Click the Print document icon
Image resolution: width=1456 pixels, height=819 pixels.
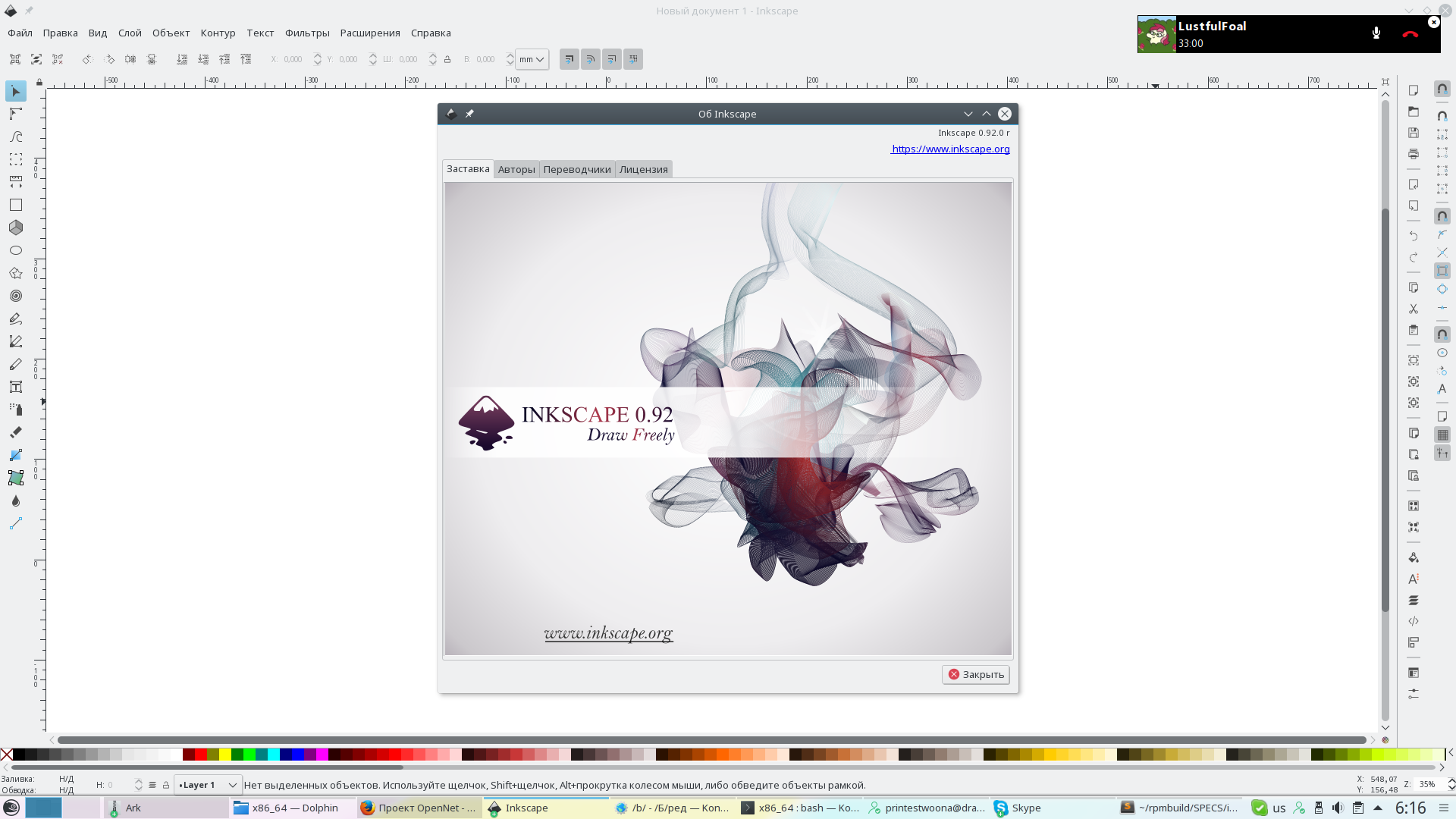tap(1414, 154)
